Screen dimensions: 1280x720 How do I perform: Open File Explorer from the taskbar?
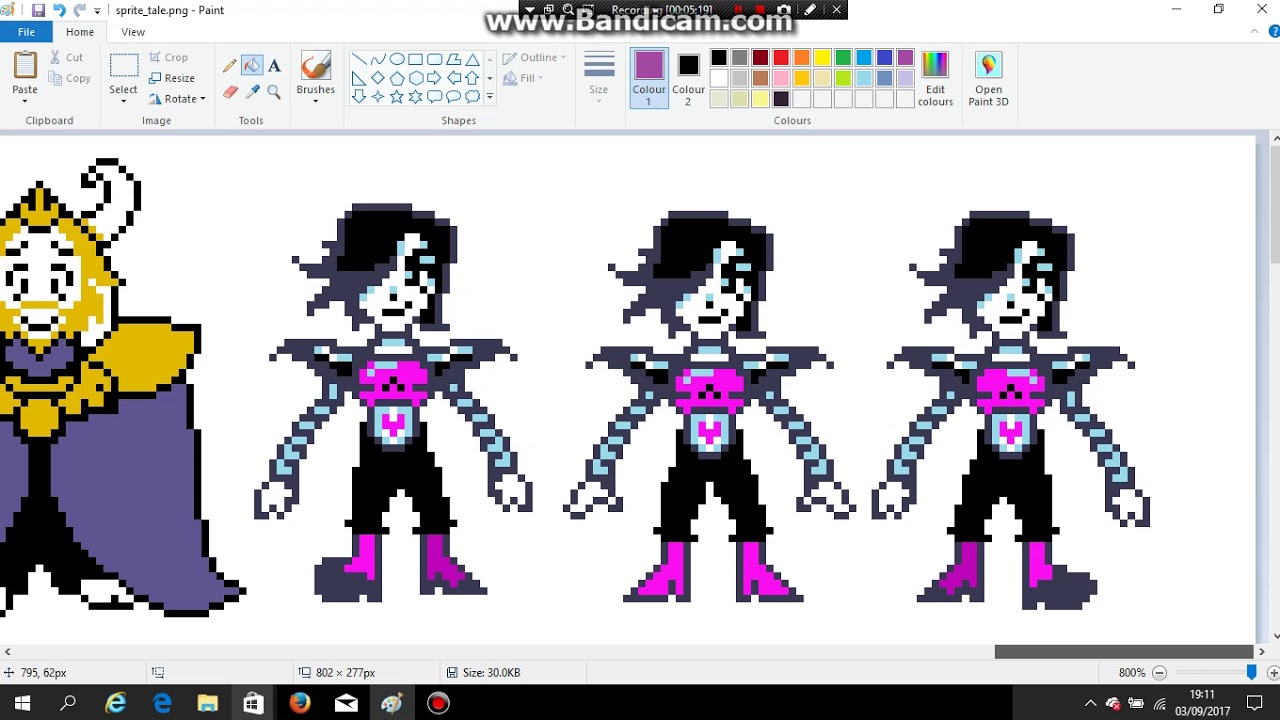207,703
